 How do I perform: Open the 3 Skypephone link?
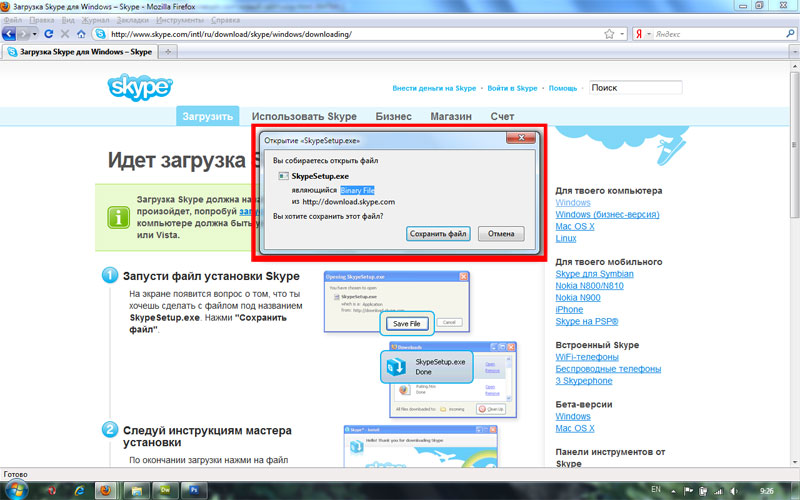tap(584, 381)
